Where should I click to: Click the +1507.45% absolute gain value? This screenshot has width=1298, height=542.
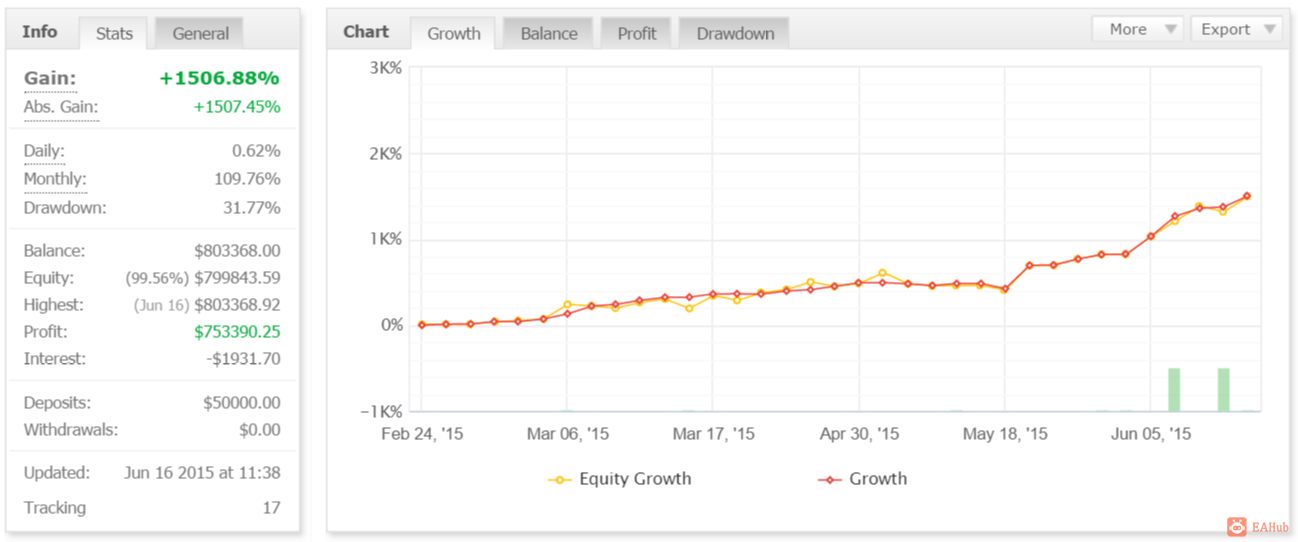click(236, 107)
